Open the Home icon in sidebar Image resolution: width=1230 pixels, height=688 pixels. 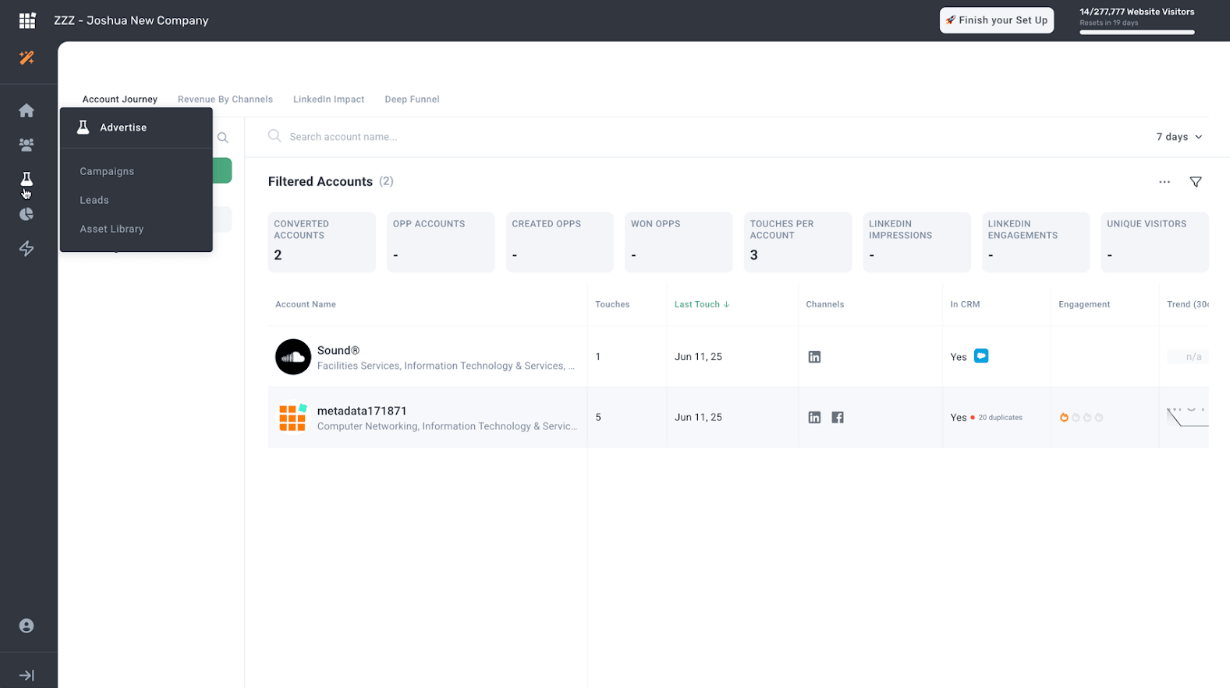pyautogui.click(x=27, y=110)
